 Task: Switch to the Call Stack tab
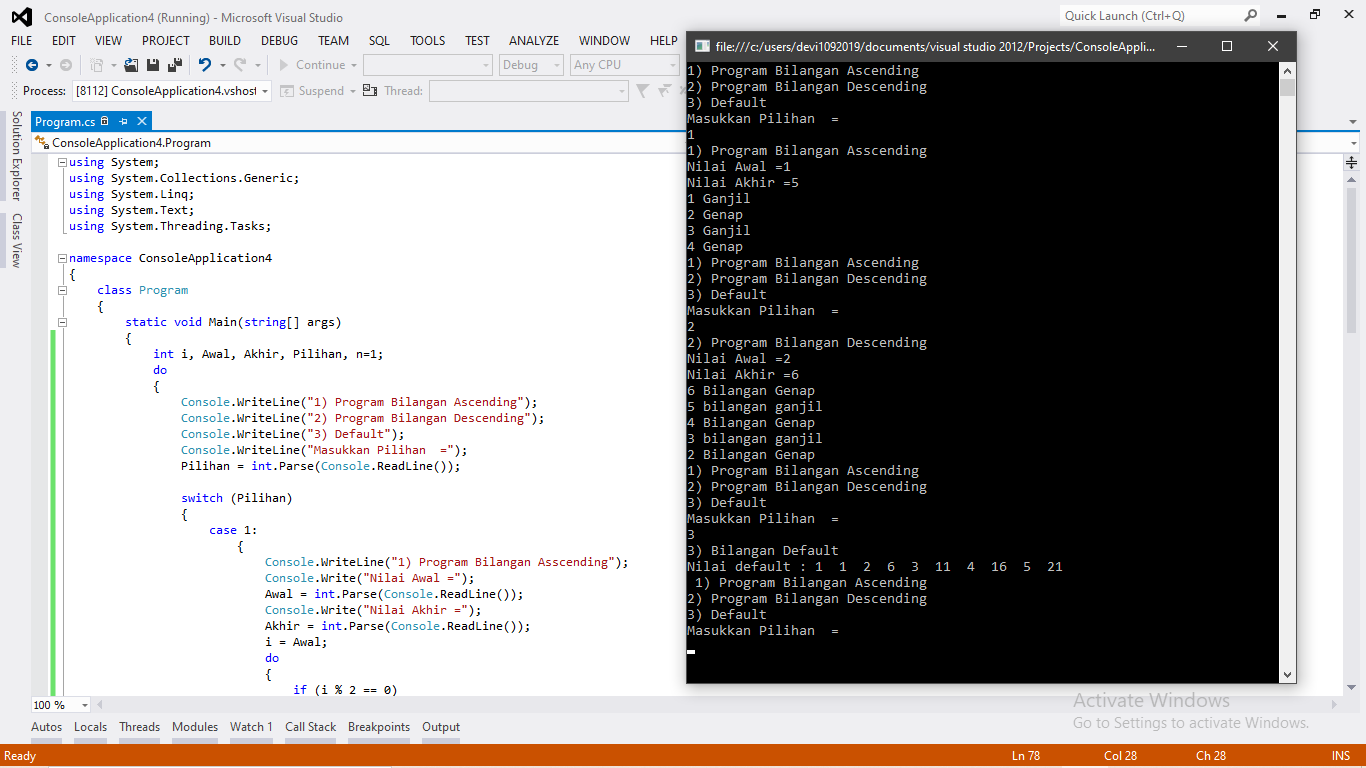[x=311, y=727]
